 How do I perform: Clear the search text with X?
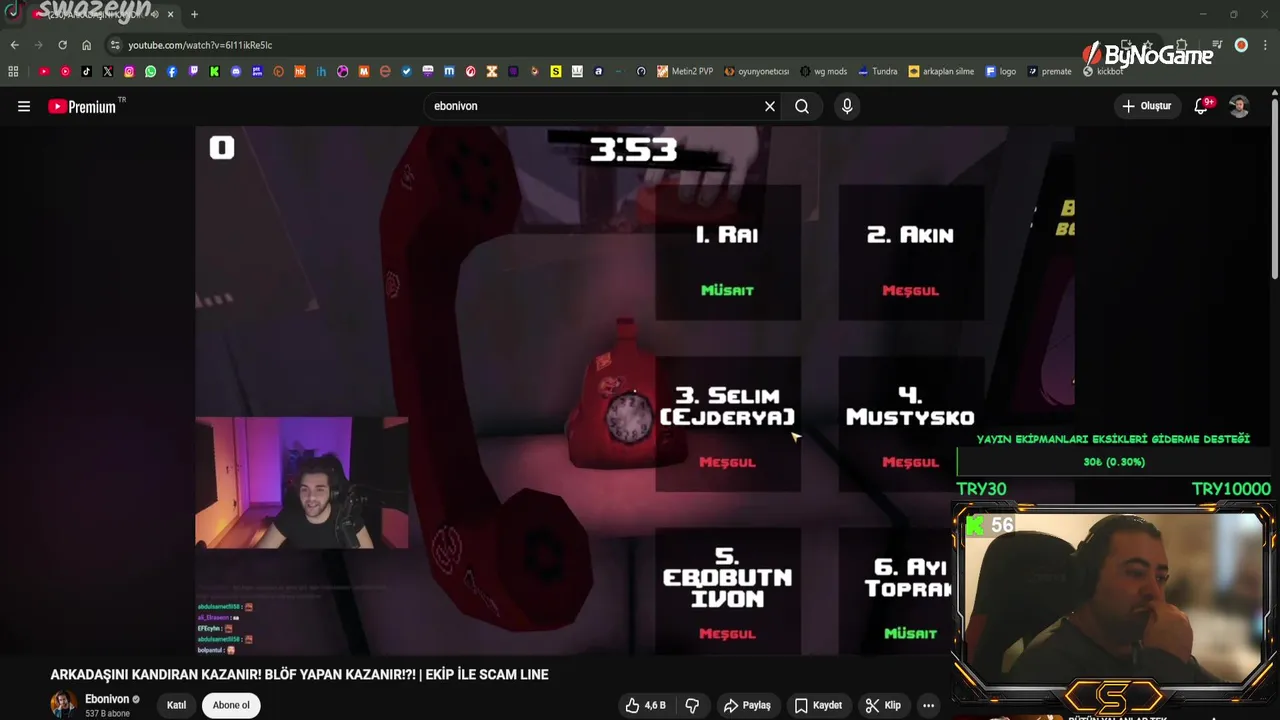click(x=770, y=106)
